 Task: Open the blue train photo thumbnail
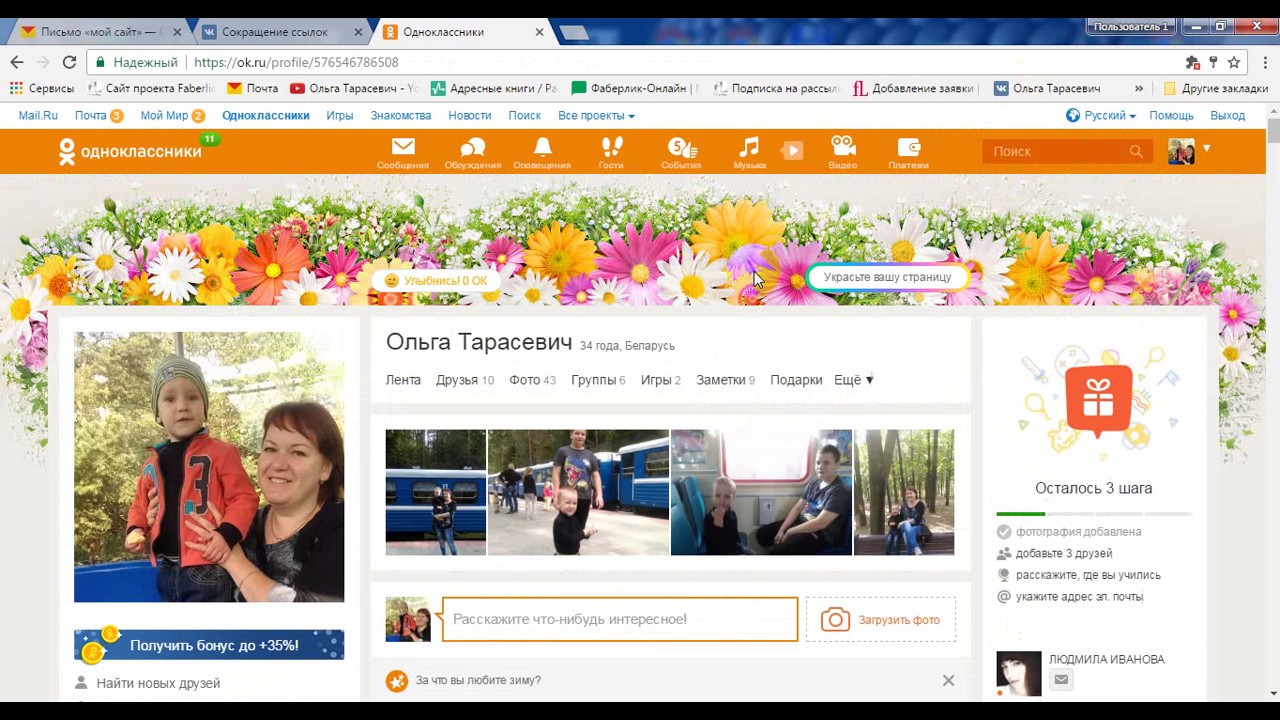436,492
